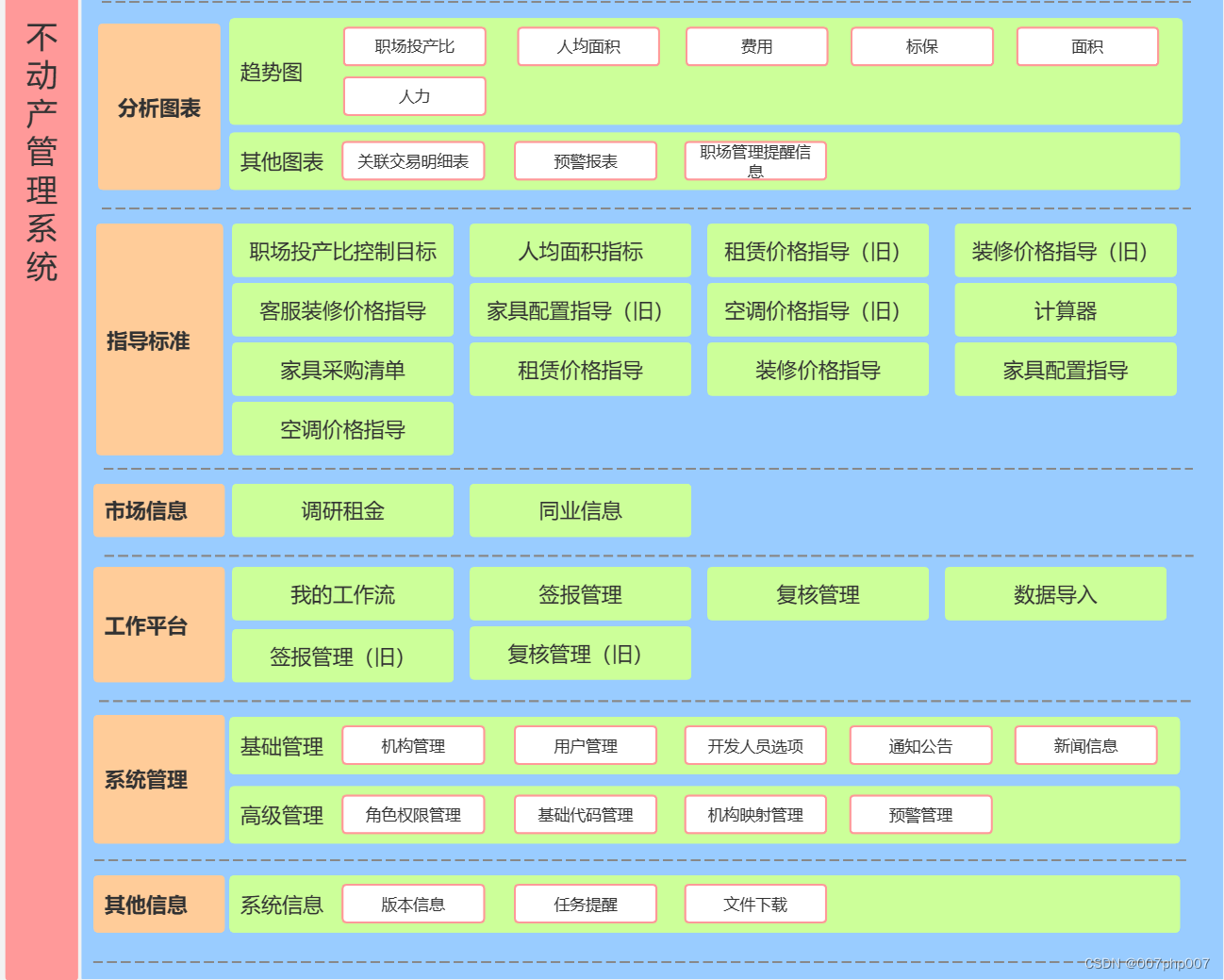Open 角色权限管理 box

pos(413,814)
